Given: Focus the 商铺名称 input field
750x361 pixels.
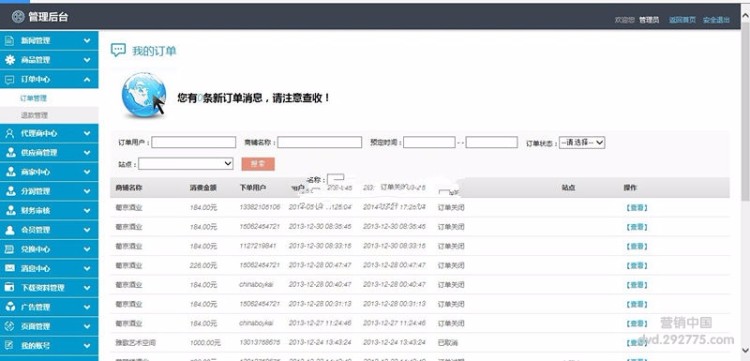Looking at the screenshot, I should click(x=320, y=142).
